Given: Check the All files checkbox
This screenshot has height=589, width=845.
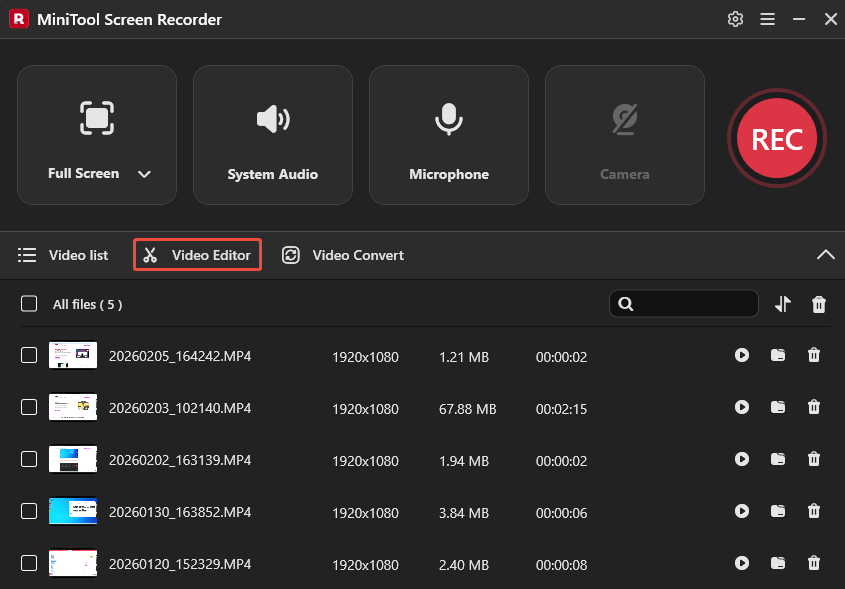Looking at the screenshot, I should [29, 303].
